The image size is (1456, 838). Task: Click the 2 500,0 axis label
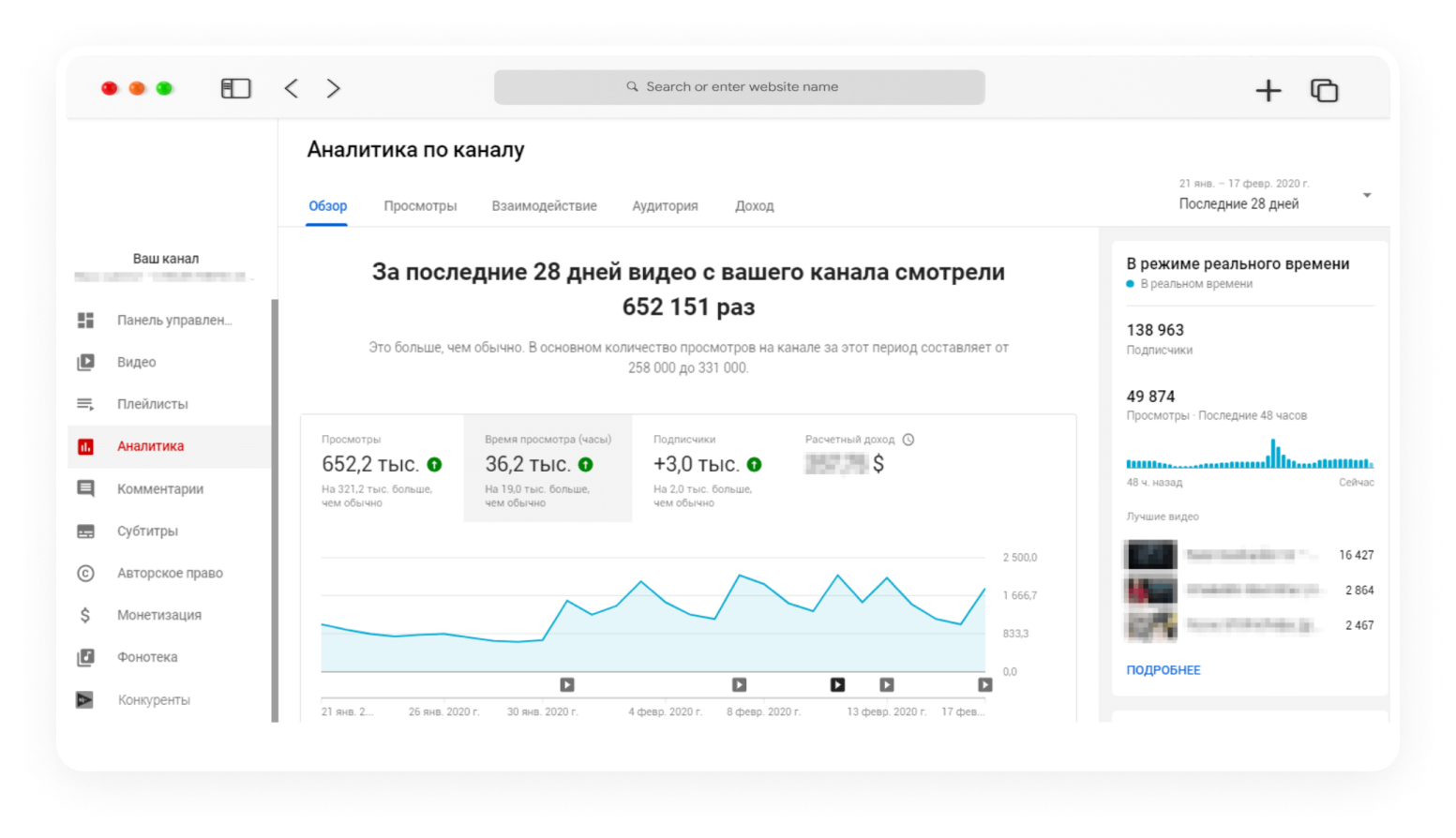(1020, 558)
